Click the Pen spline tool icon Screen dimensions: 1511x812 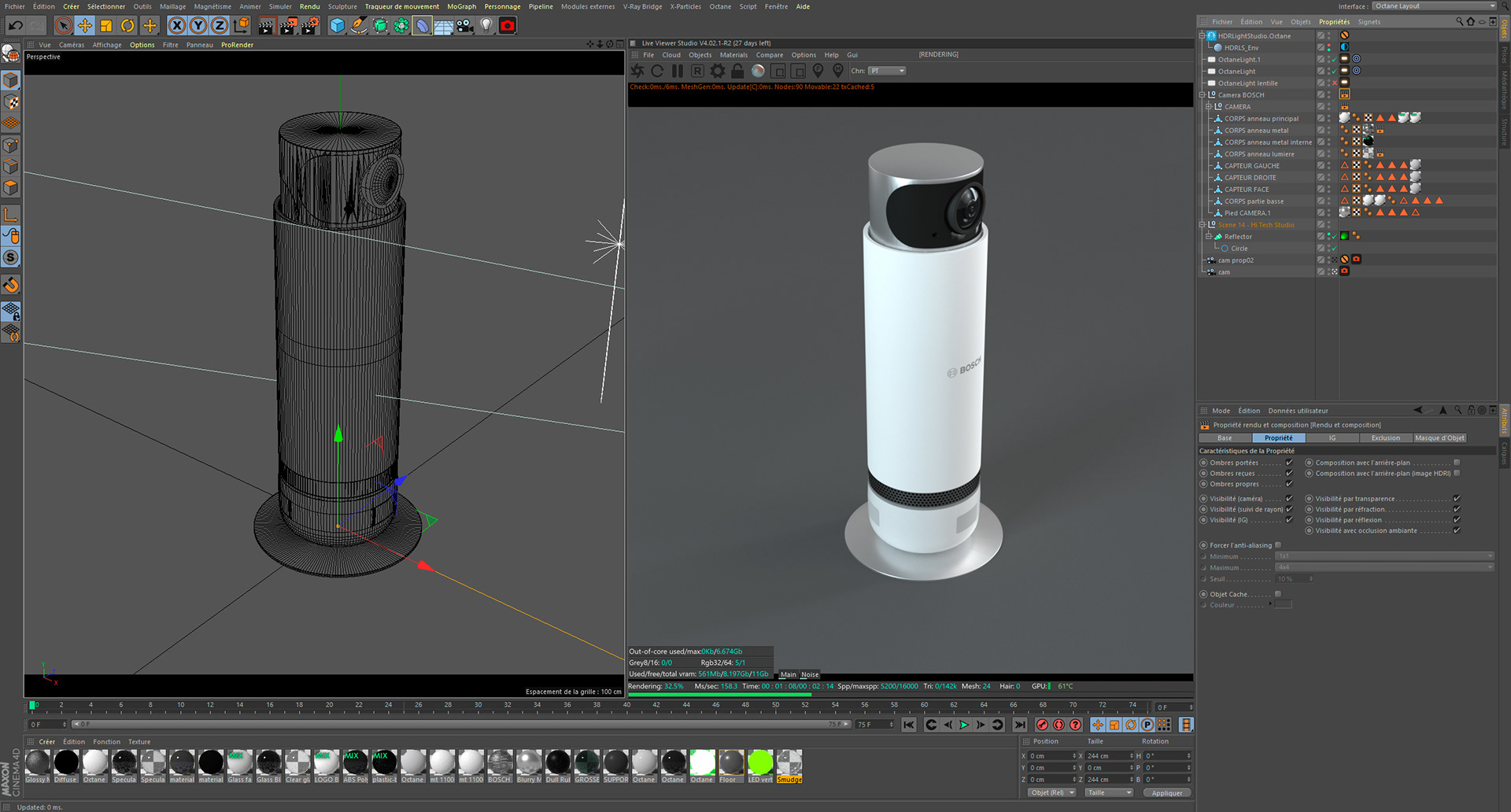[x=359, y=26]
